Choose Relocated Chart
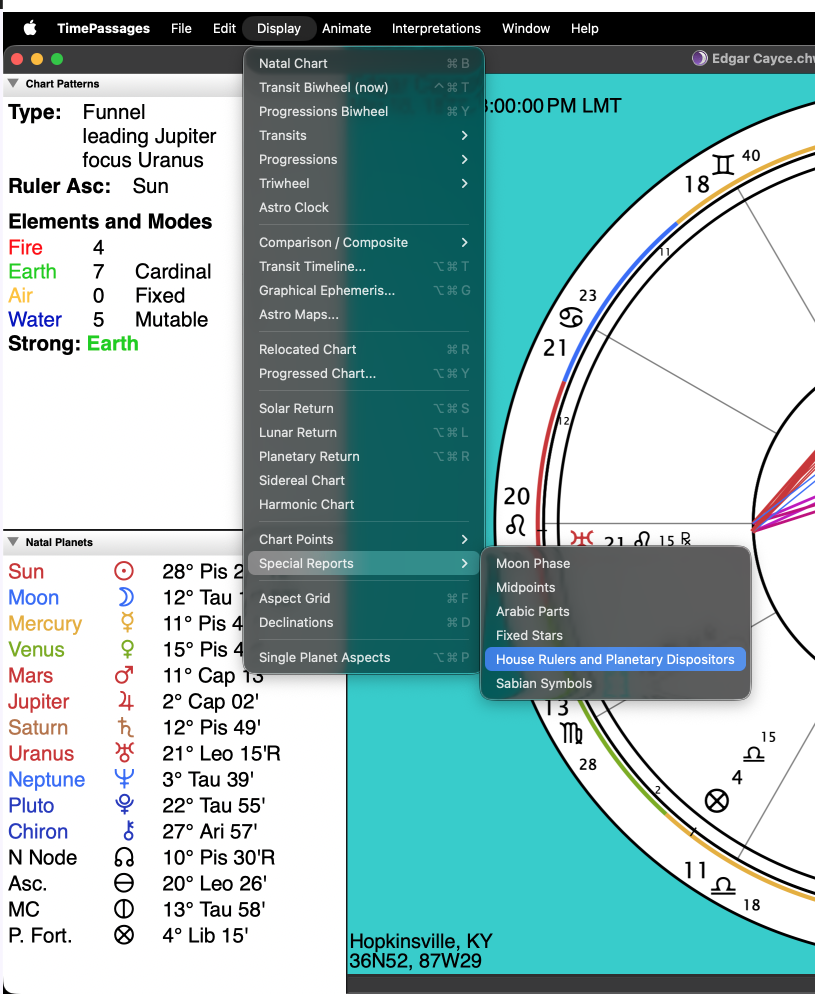 coord(363,350)
